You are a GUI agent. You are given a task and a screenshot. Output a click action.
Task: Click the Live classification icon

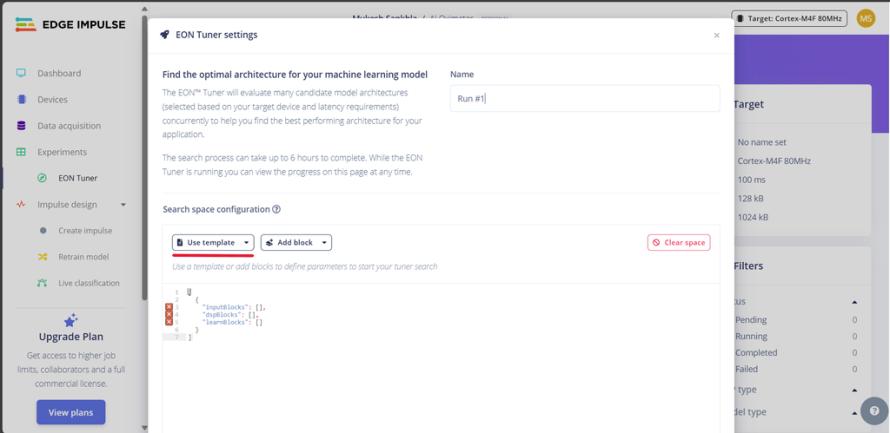tap(42, 283)
